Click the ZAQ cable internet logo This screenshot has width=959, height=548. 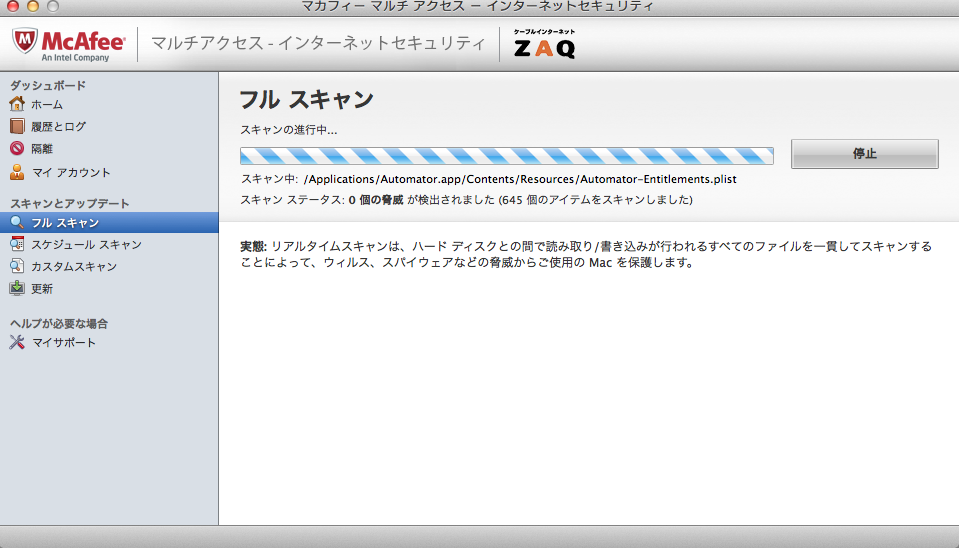(x=544, y=43)
